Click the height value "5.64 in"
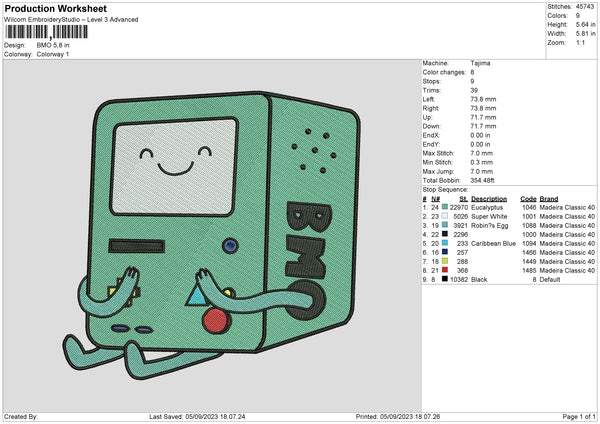 point(585,24)
